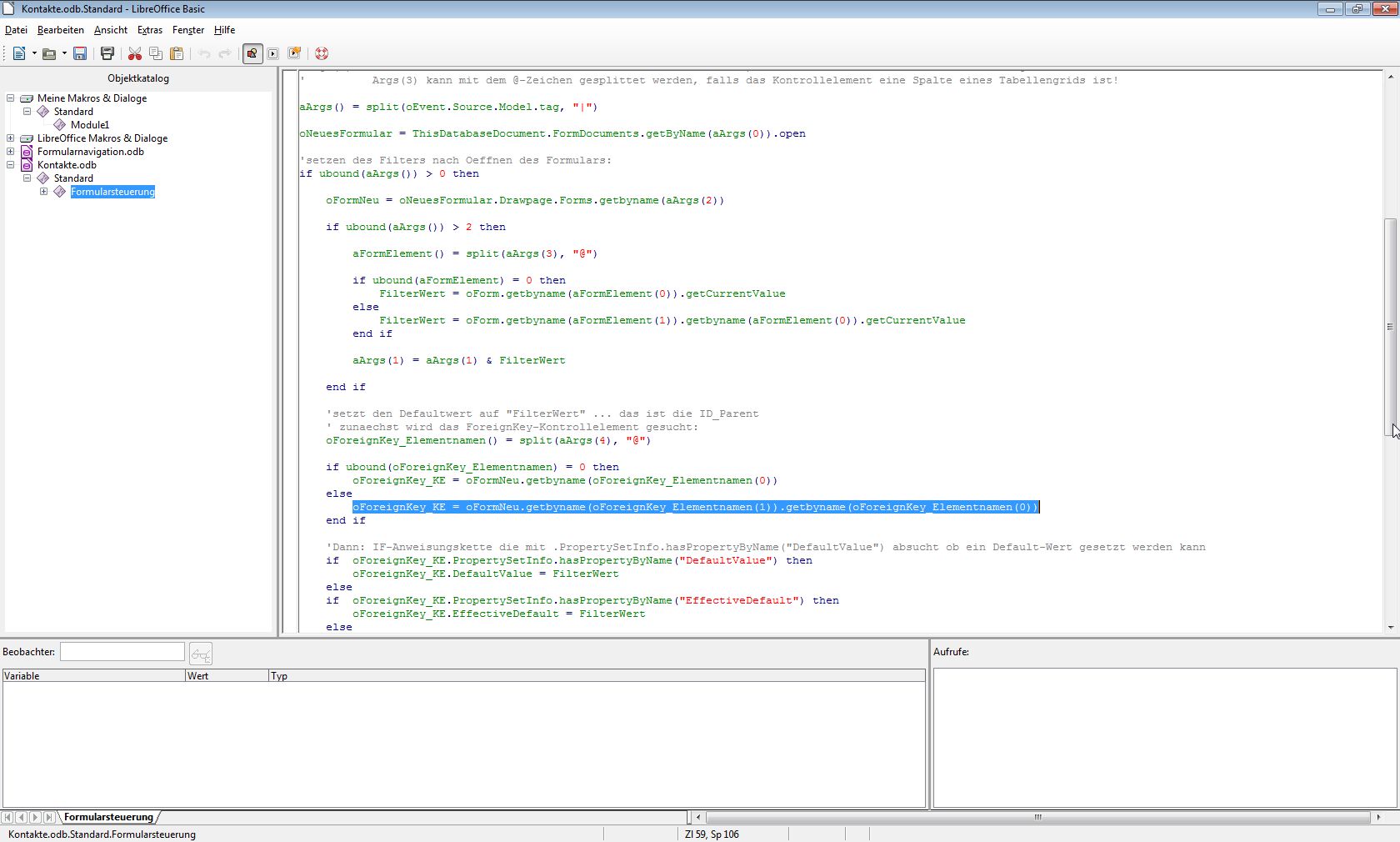The image size is (1400, 842).
Task: Click the Beobachter watch input field
Action: 122,652
